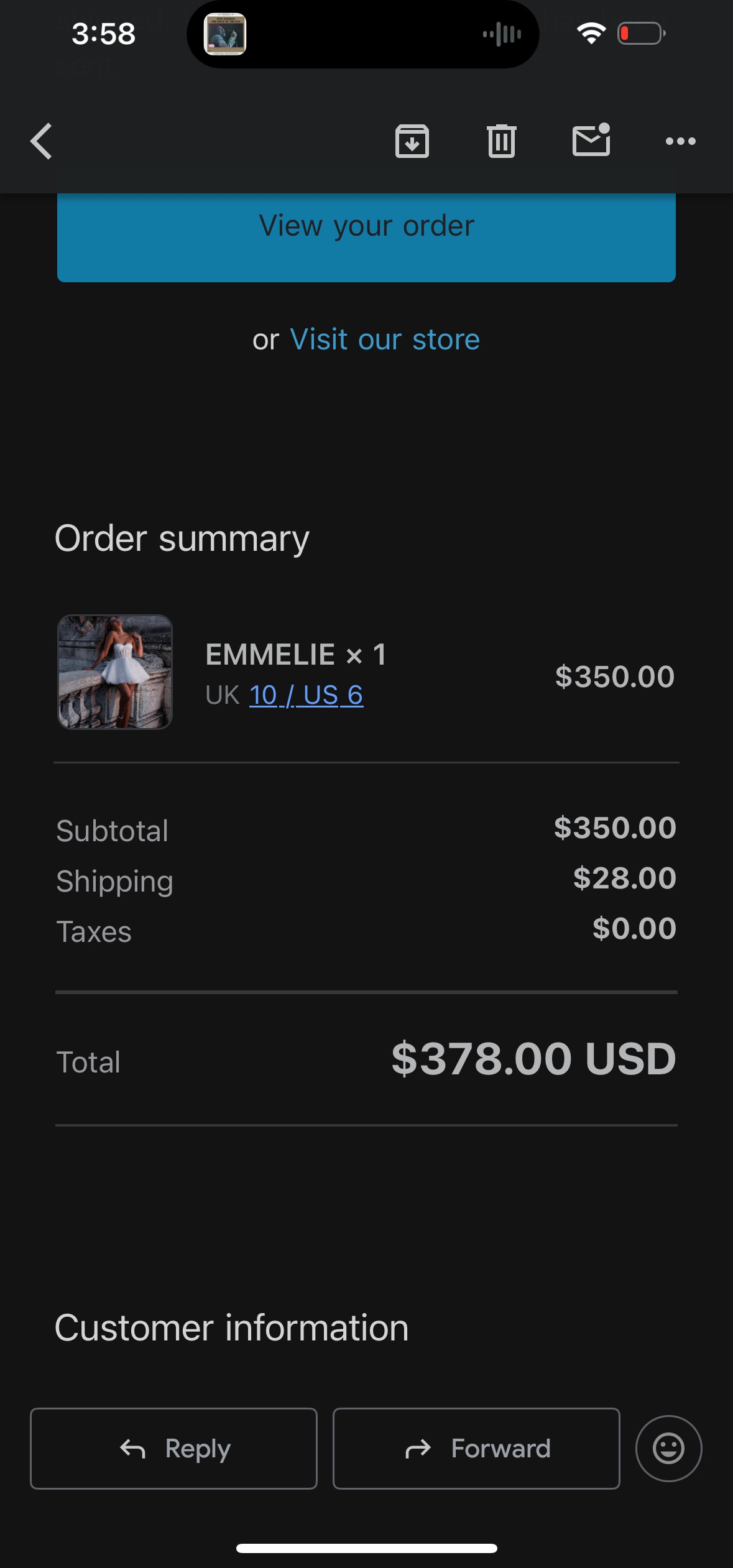Viewport: 733px width, 1568px height.
Task: Tap the back arrow to leave email
Action: (x=42, y=141)
